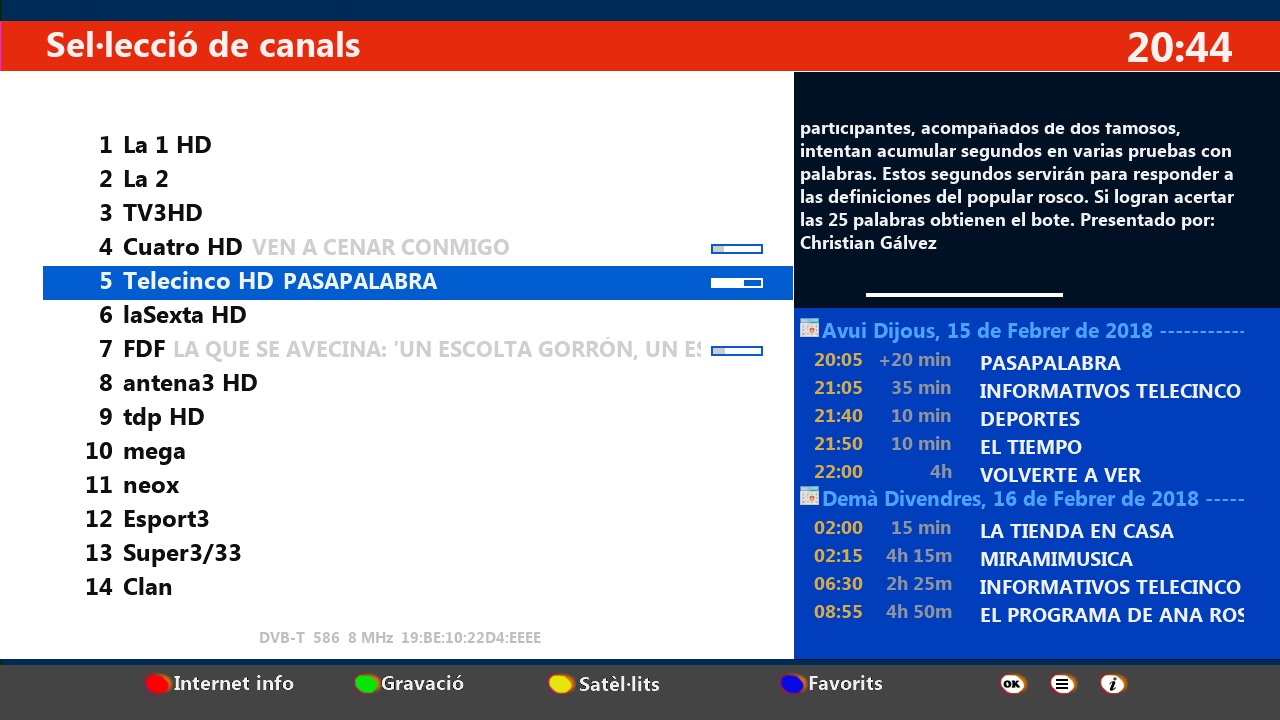
Task: Click description scroll indicator bar
Action: coord(964,295)
